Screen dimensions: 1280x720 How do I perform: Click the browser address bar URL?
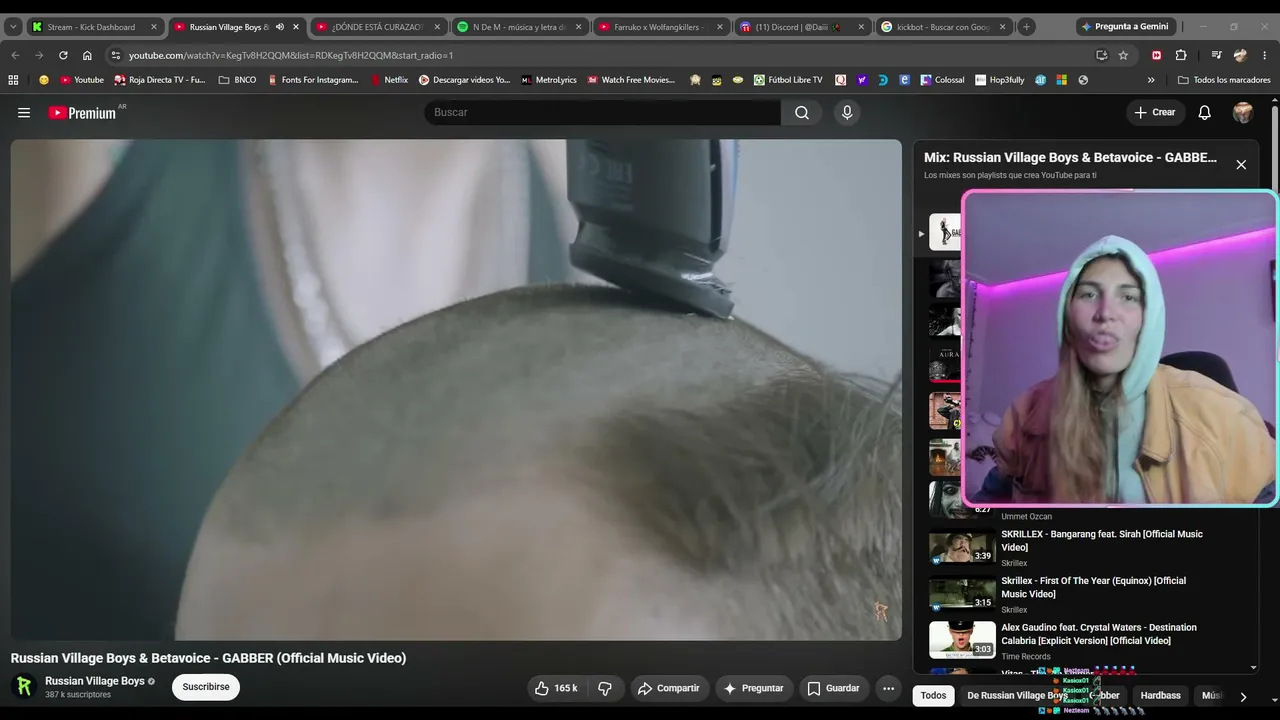(291, 56)
